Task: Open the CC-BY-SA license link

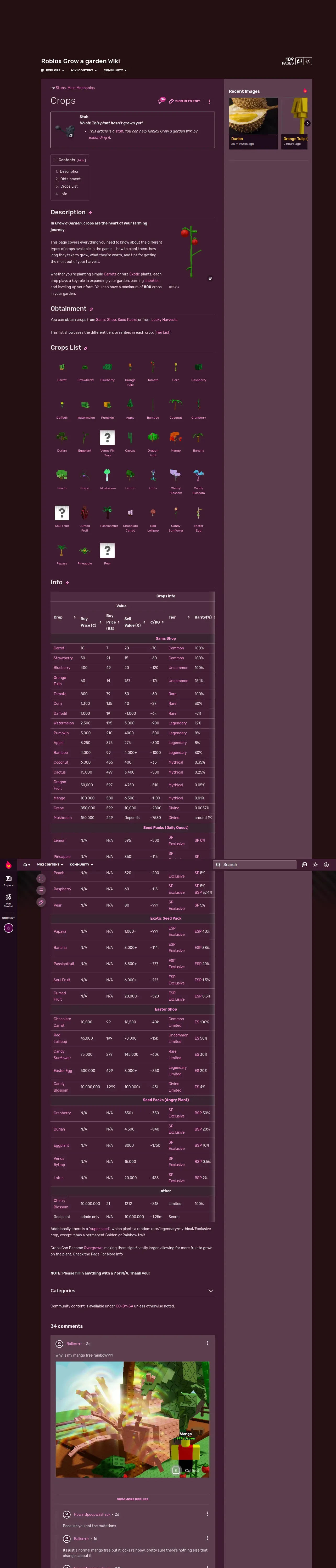Action: [x=124, y=1306]
